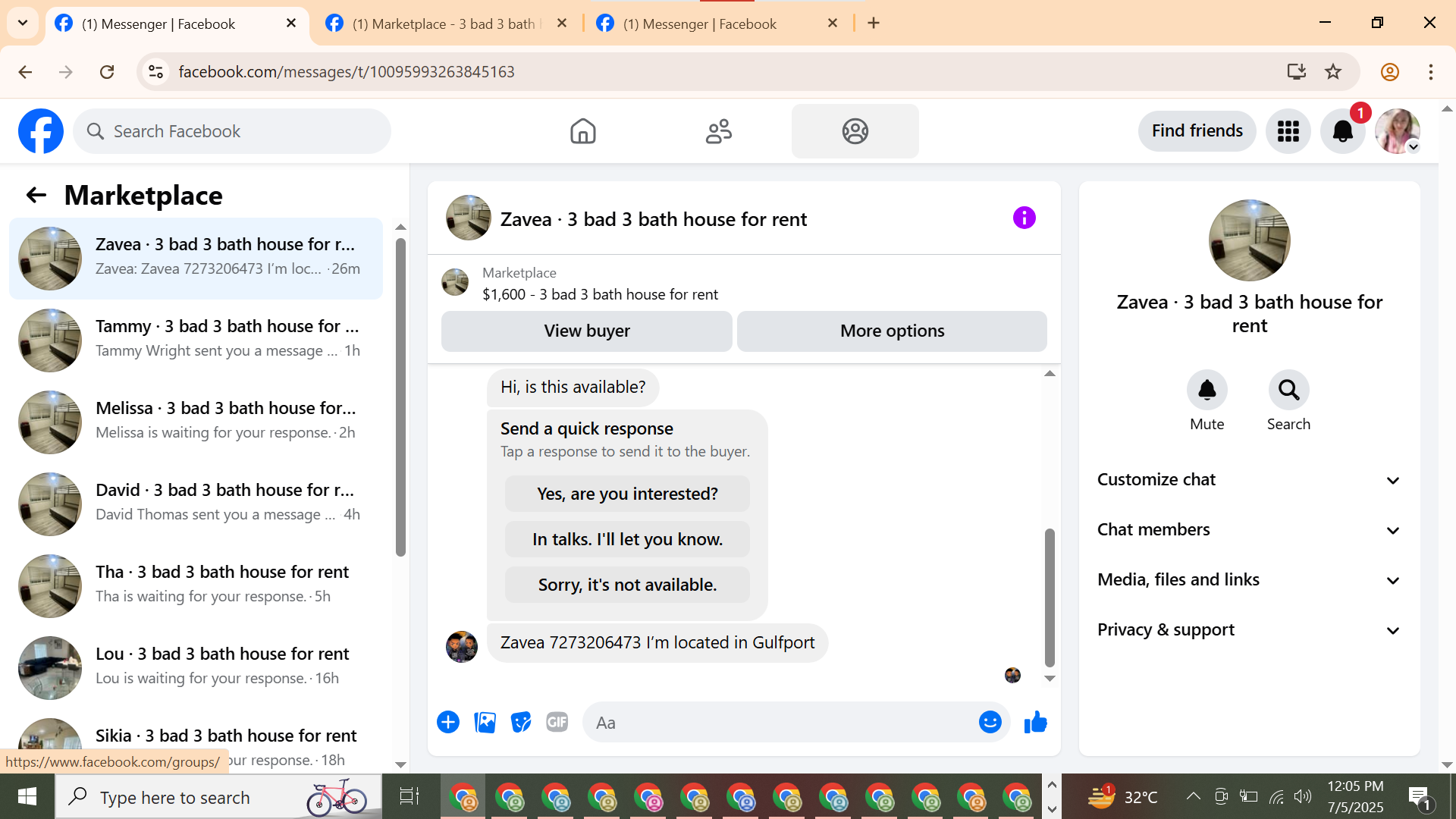Image resolution: width=1456 pixels, height=819 pixels.
Task: Click the Aa message input field
Action: 781,723
